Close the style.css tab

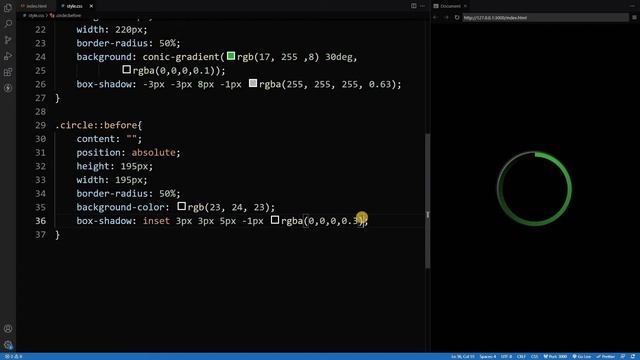[91, 6]
